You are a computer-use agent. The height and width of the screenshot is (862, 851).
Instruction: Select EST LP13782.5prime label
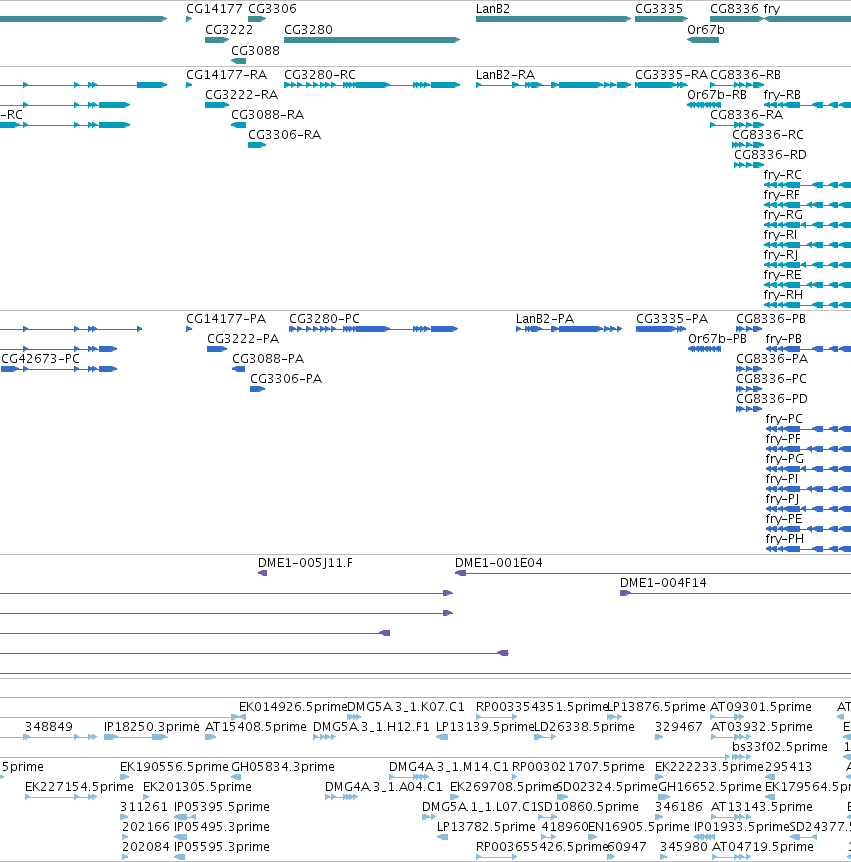point(486,827)
